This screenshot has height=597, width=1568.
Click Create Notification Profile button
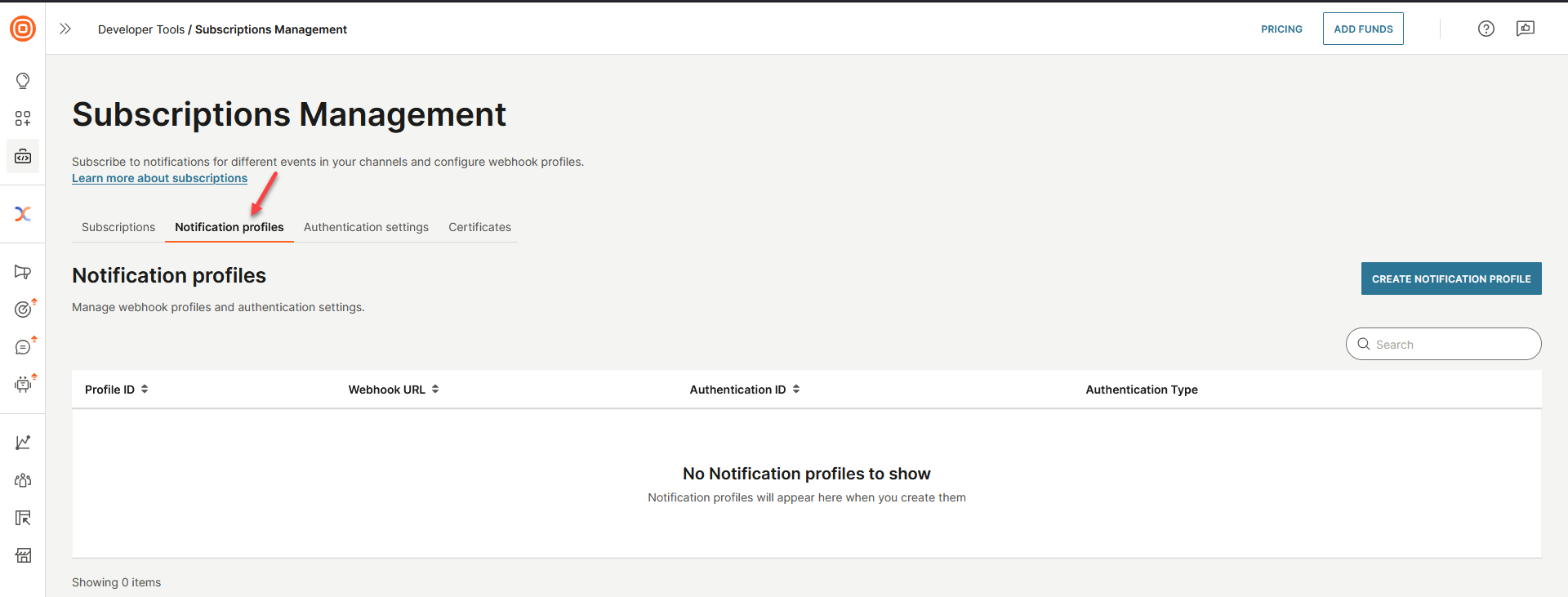click(1450, 278)
